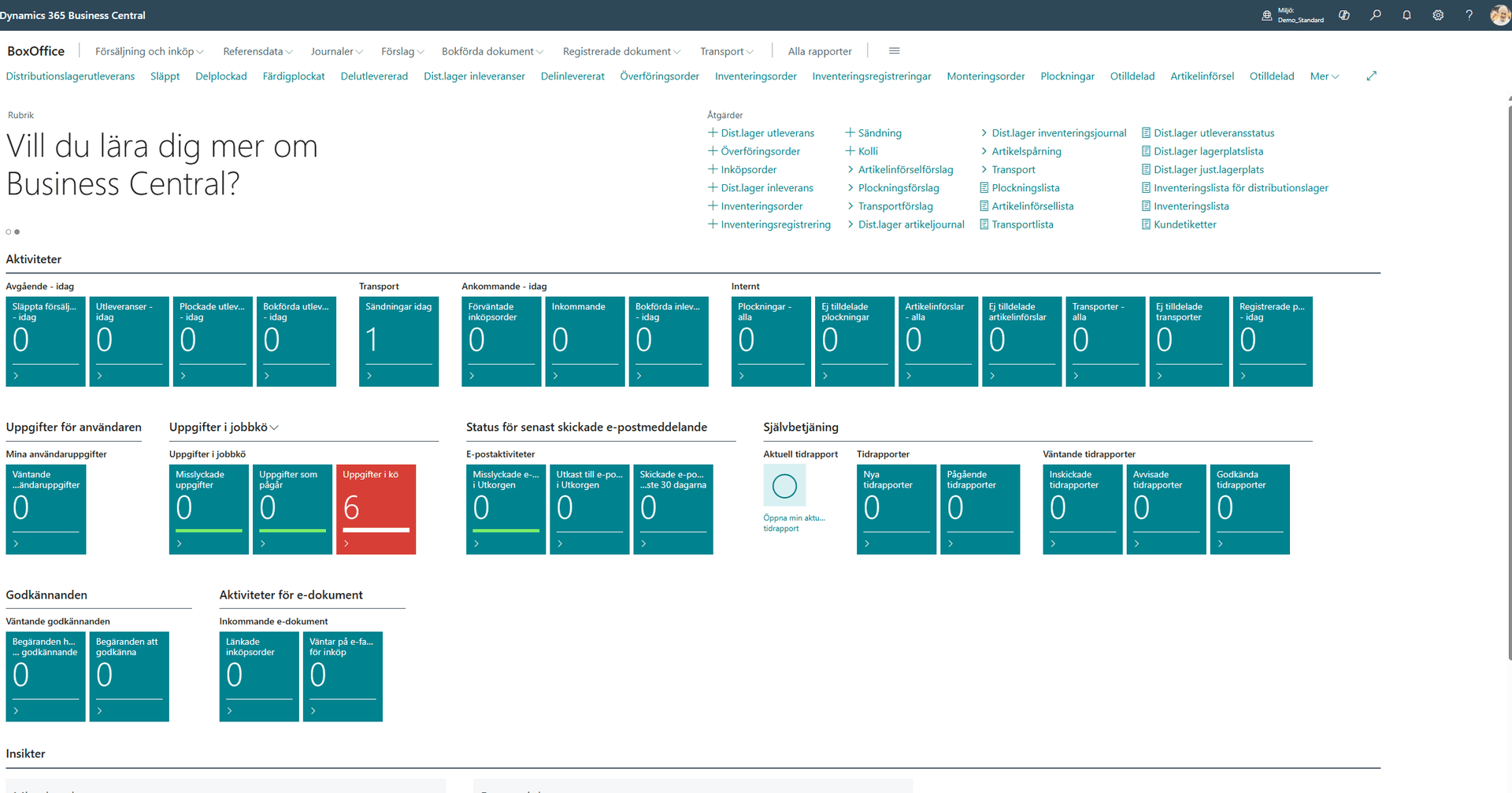Screen dimensions: 1512x793
Task: Switch to the Färdigplockat tab
Action: point(294,76)
